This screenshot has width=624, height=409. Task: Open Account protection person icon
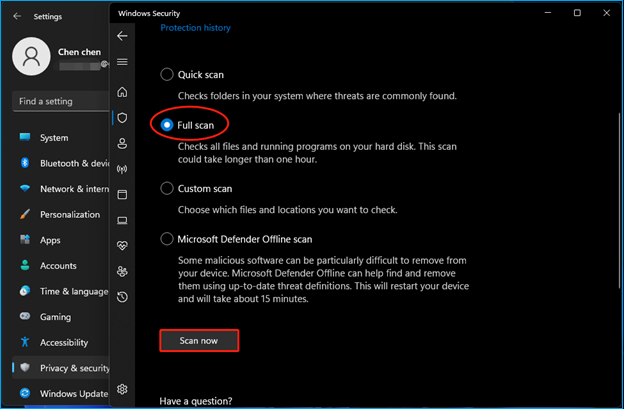[122, 143]
